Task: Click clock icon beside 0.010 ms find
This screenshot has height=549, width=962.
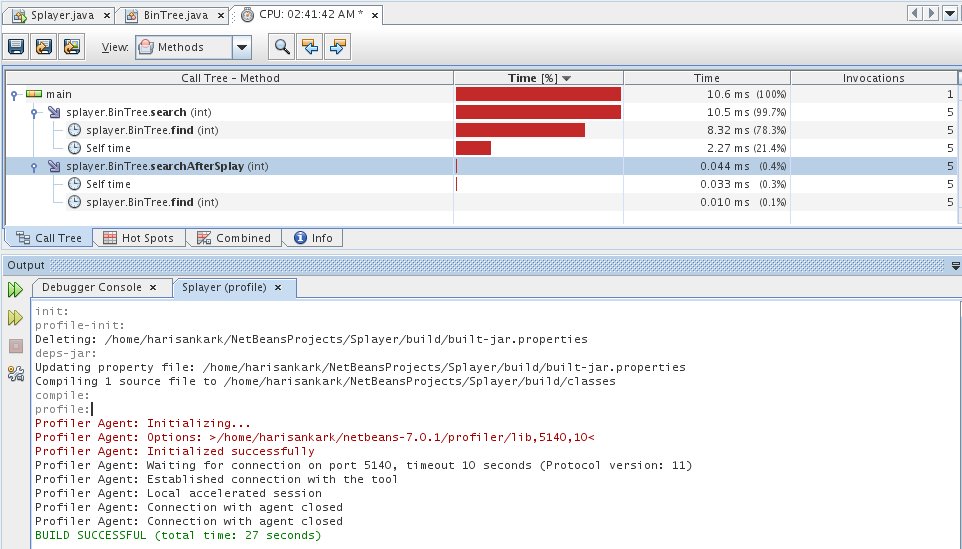Action: point(74,202)
